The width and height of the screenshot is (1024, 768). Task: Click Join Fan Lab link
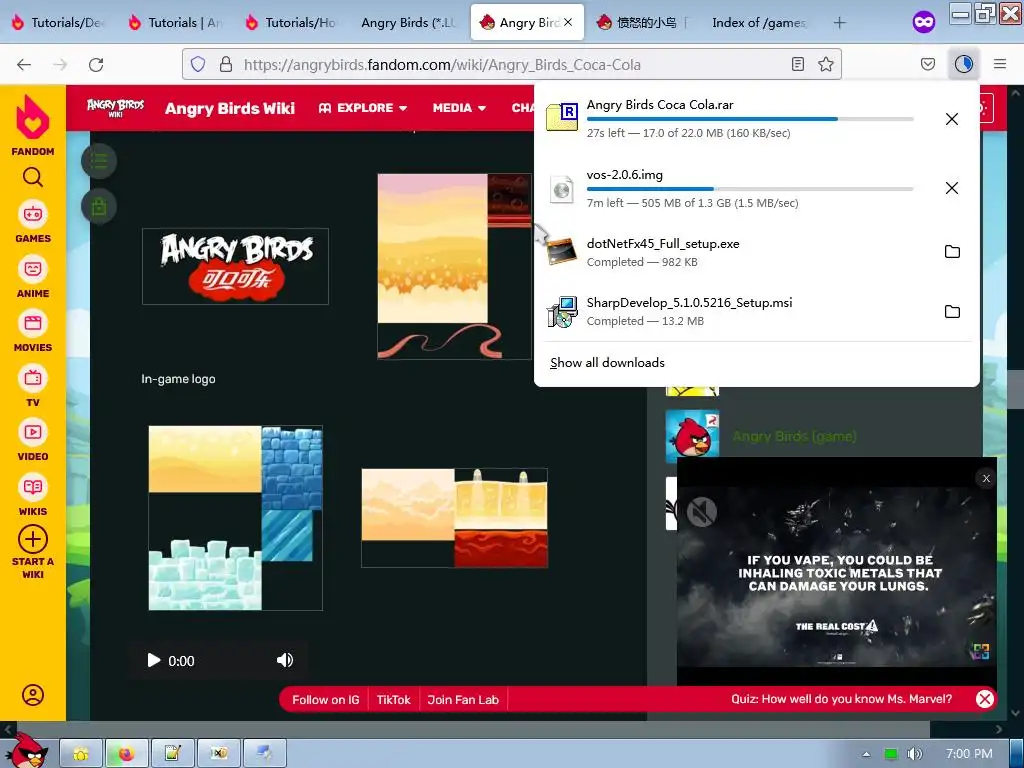[x=463, y=699]
